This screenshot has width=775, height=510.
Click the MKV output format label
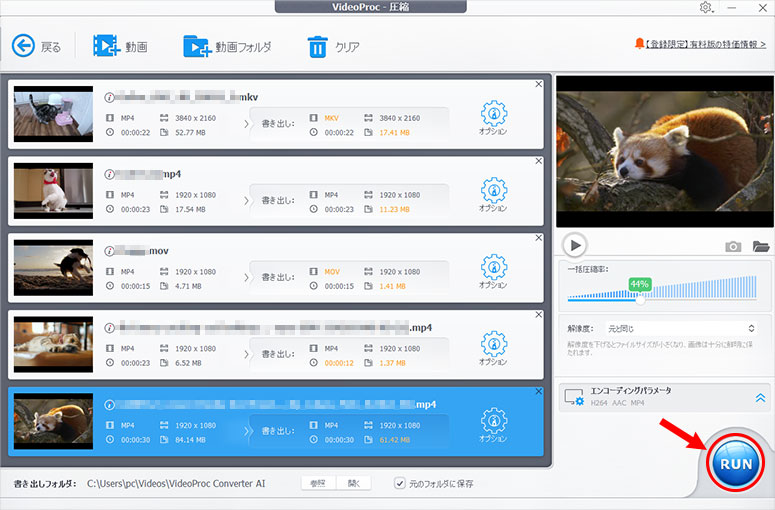click(332, 118)
